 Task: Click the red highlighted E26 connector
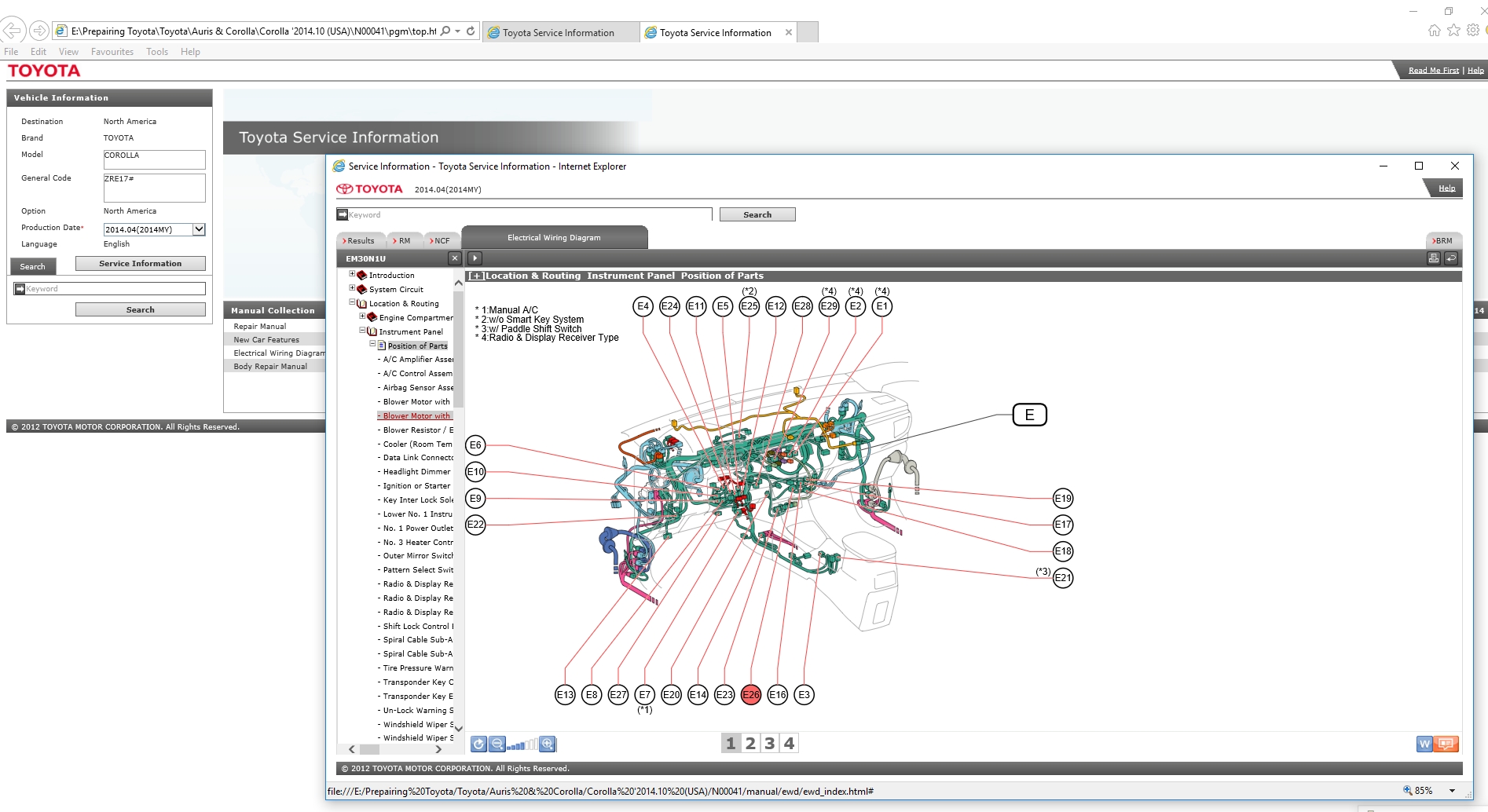(x=751, y=695)
